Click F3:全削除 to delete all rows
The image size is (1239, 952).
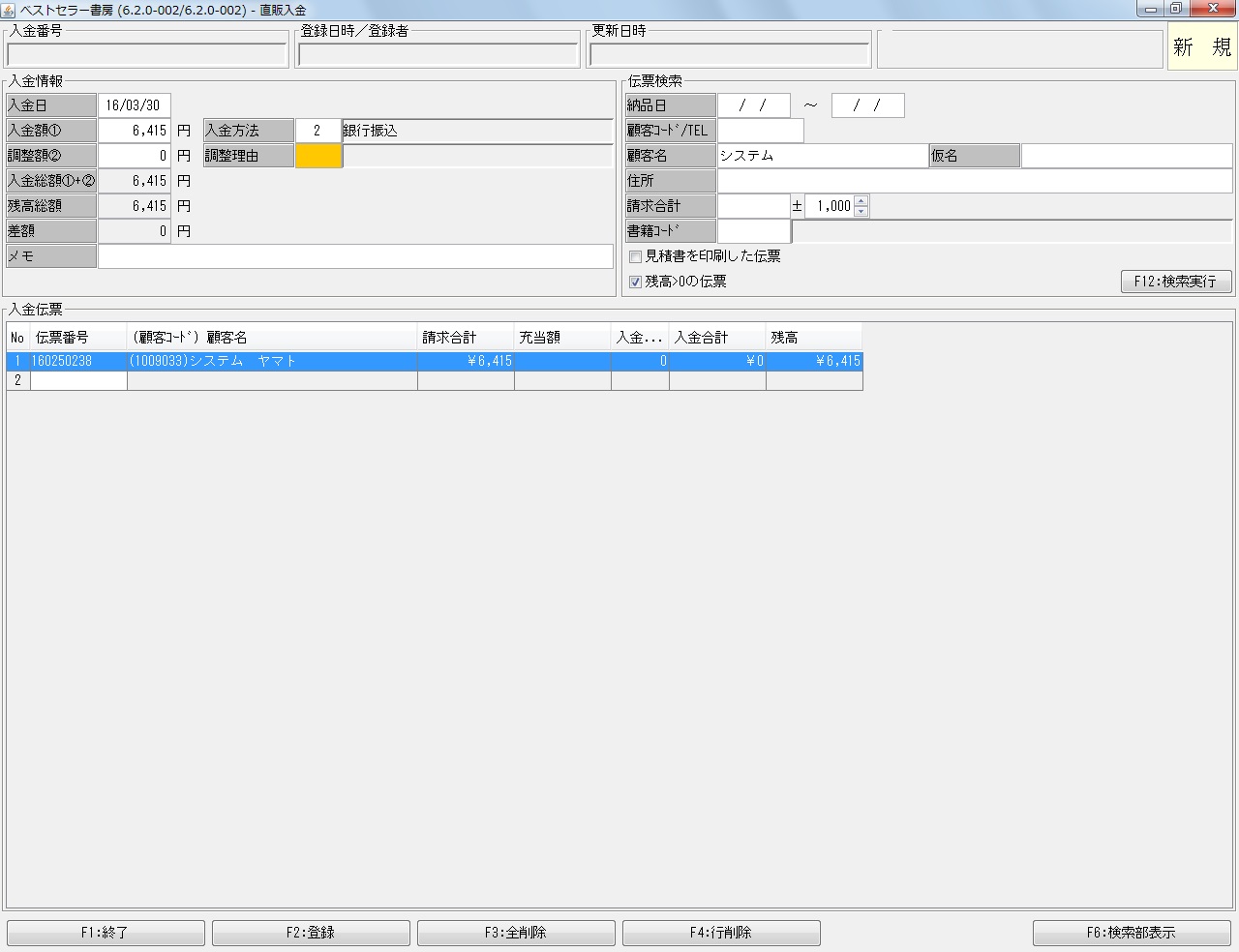(x=516, y=932)
